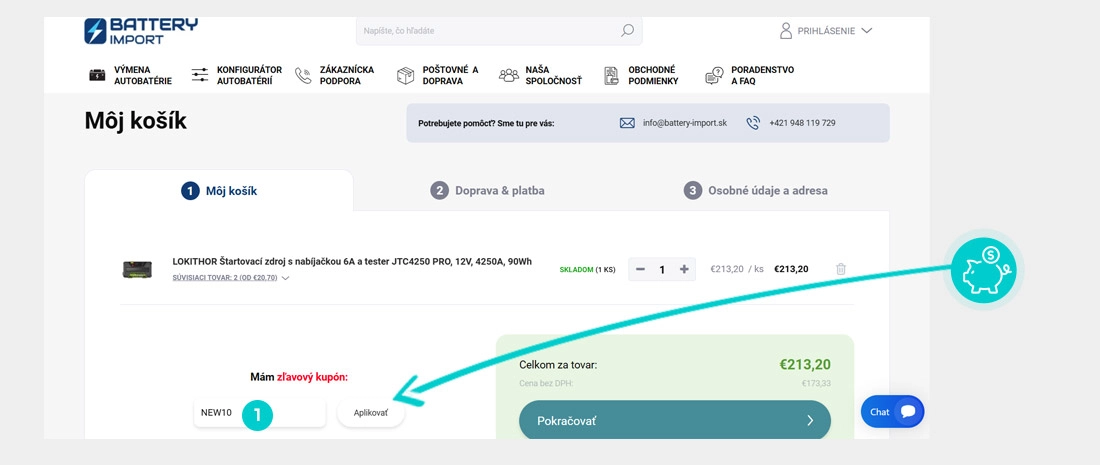Viewport: 1100px width, 465px height.
Task: Continue with the Pokračovať button
Action: (x=675, y=421)
